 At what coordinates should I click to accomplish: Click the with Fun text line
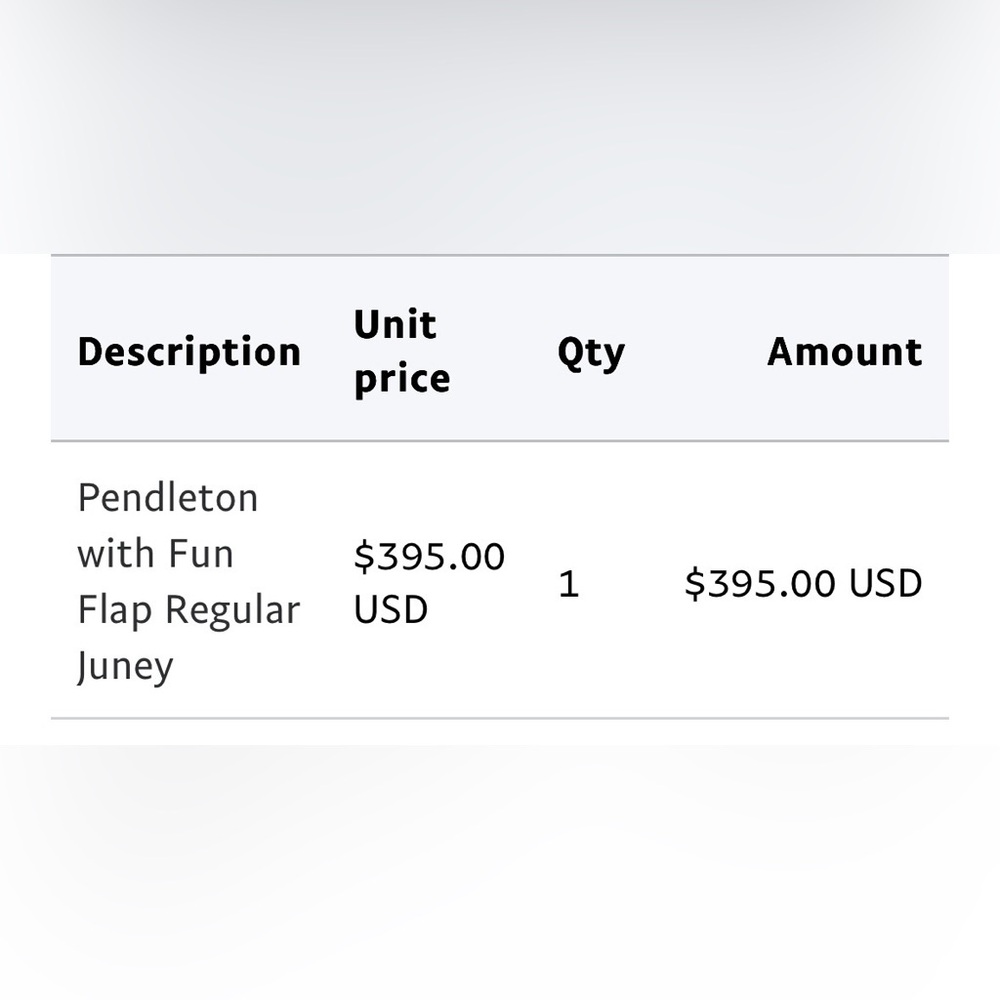coord(156,553)
